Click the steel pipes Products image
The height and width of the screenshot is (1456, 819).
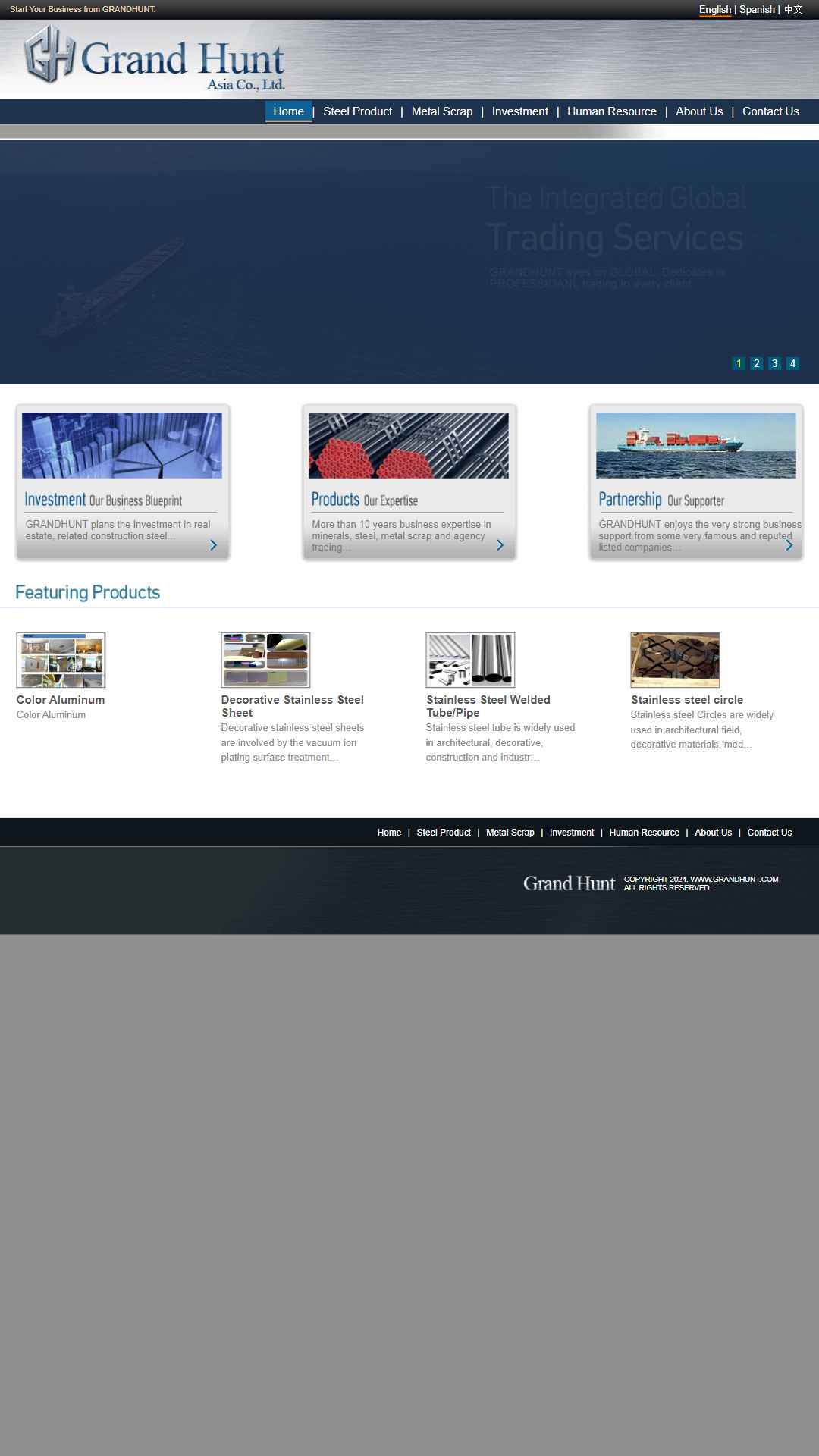[409, 445]
